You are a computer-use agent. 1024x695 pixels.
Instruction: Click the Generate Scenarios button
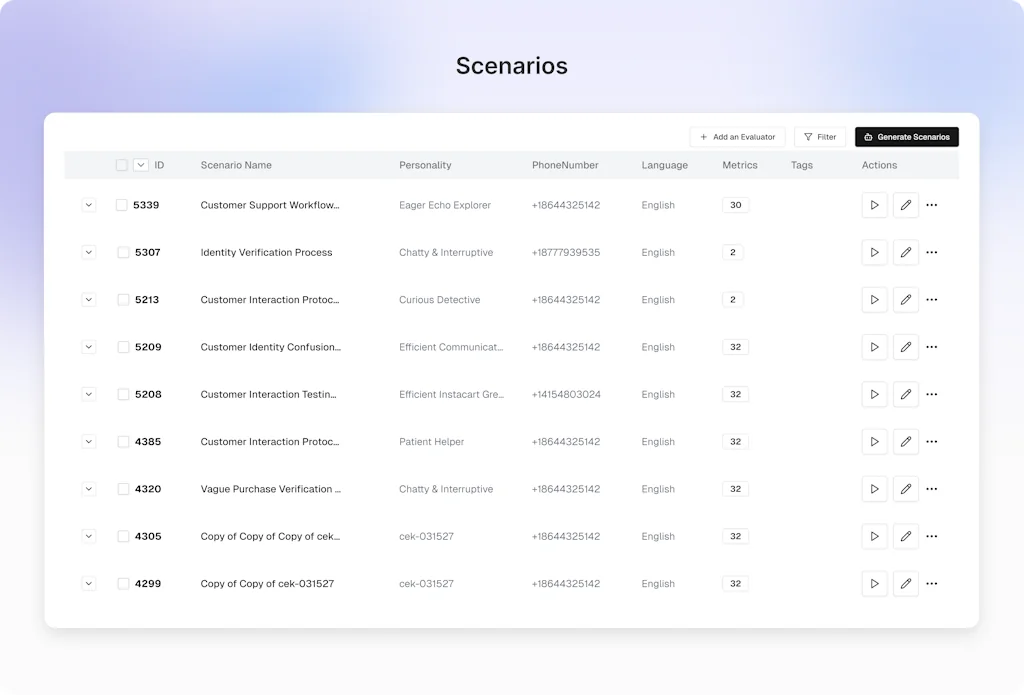pos(906,137)
